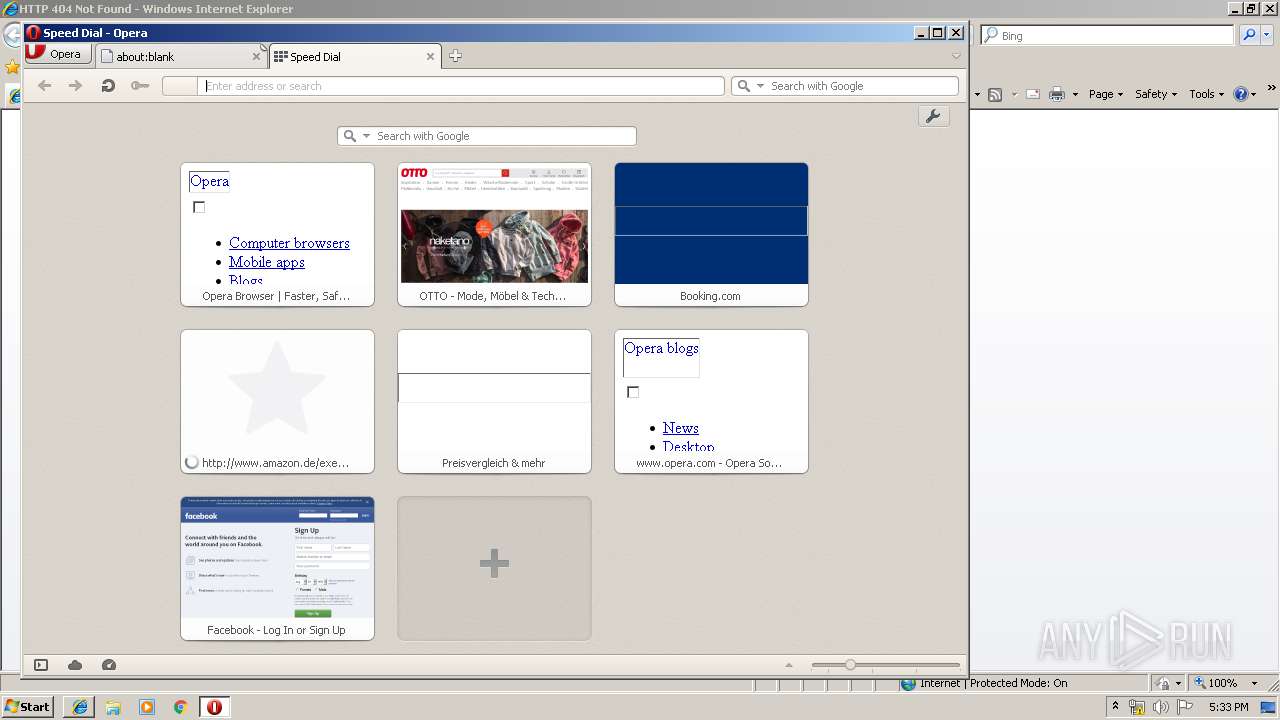Click IE Print icon
Image resolution: width=1280 pixels, height=720 pixels.
pyautogui.click(x=1057, y=94)
